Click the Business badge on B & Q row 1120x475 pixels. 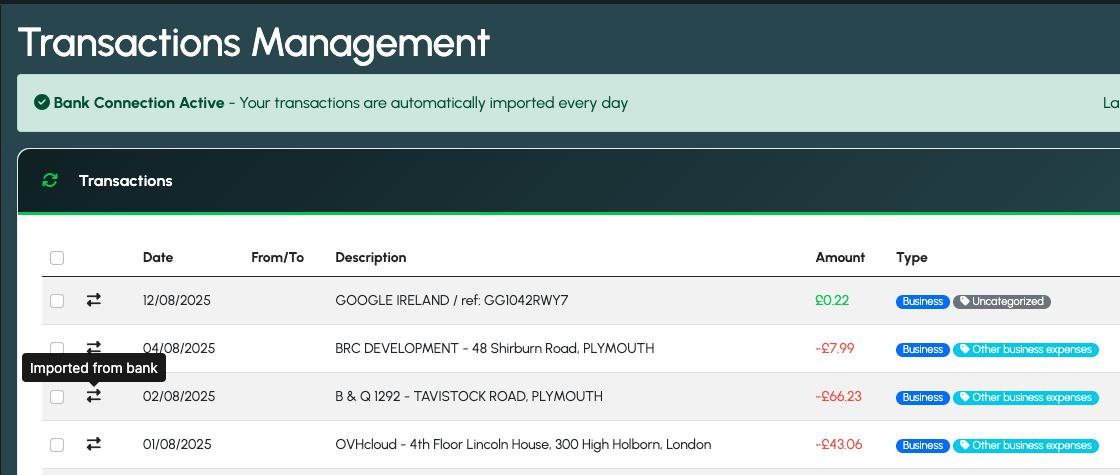(923, 397)
